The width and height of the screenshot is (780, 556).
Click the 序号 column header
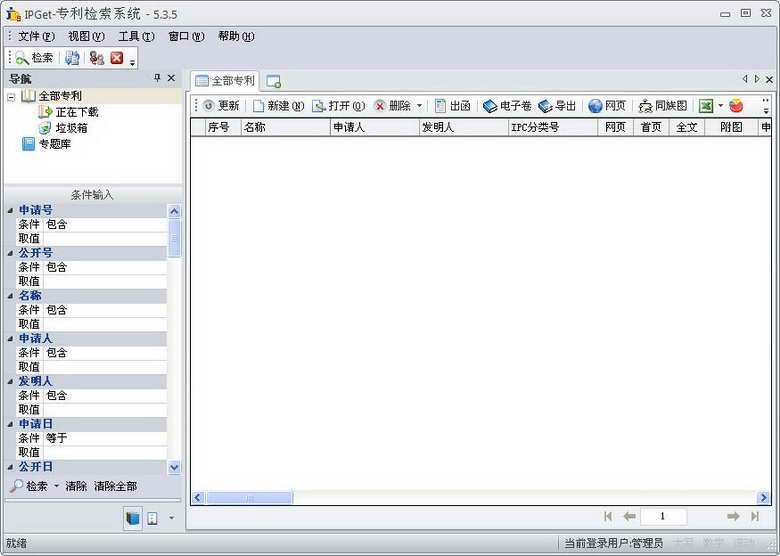(223, 127)
